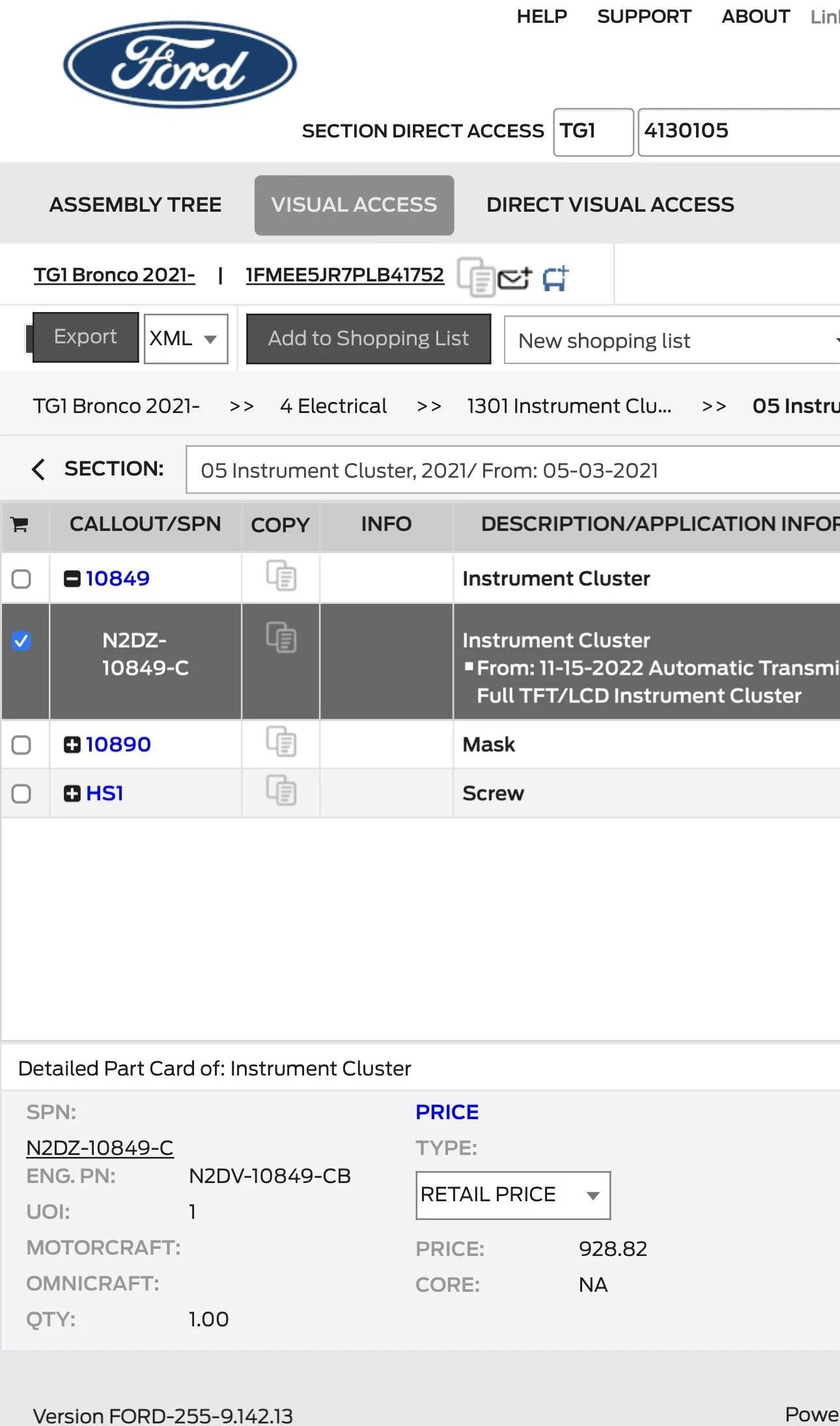This screenshot has width=840, height=1426.
Task: Expand the 10890 callout group
Action: click(72, 745)
